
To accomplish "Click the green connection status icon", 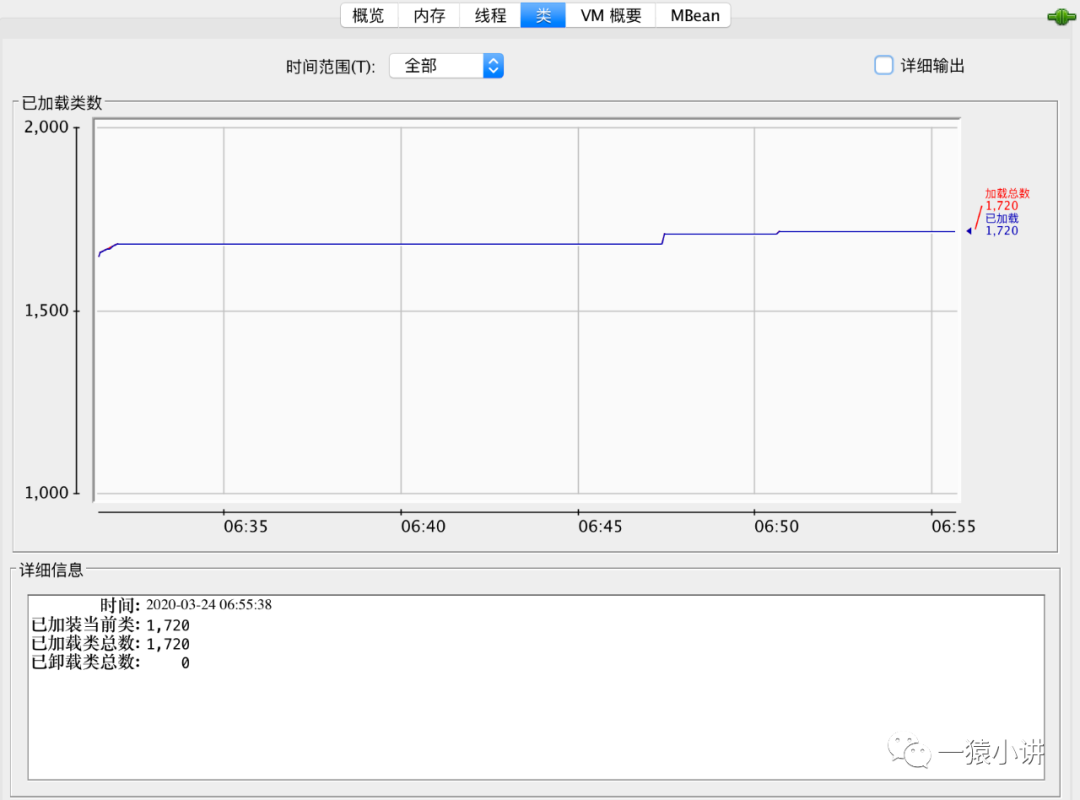I will point(1061,17).
